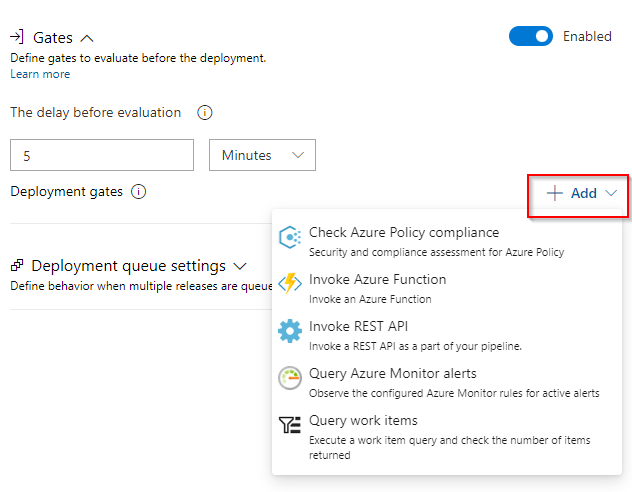
Task: Collapse the Gates section chevron
Action: [x=87, y=38]
